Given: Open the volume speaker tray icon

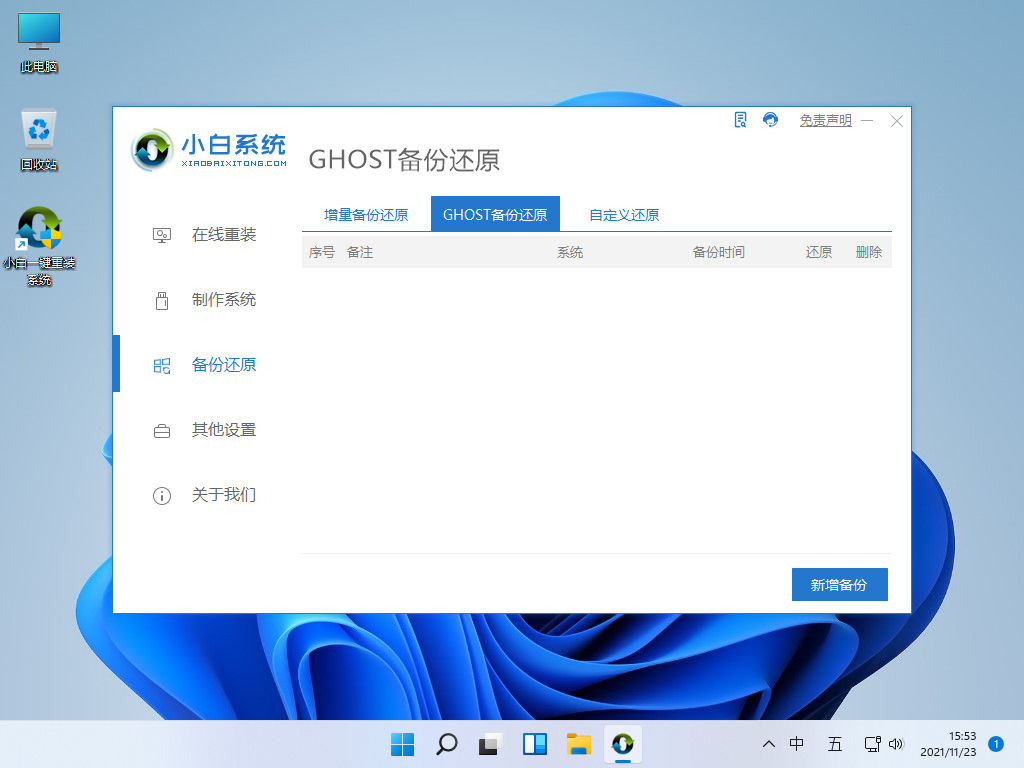Looking at the screenshot, I should [896, 744].
